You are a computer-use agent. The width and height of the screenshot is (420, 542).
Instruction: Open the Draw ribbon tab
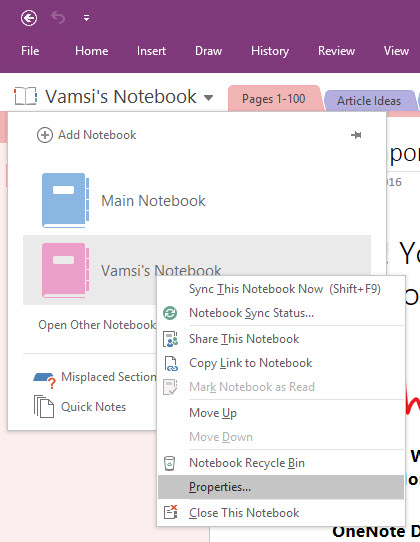coord(208,51)
